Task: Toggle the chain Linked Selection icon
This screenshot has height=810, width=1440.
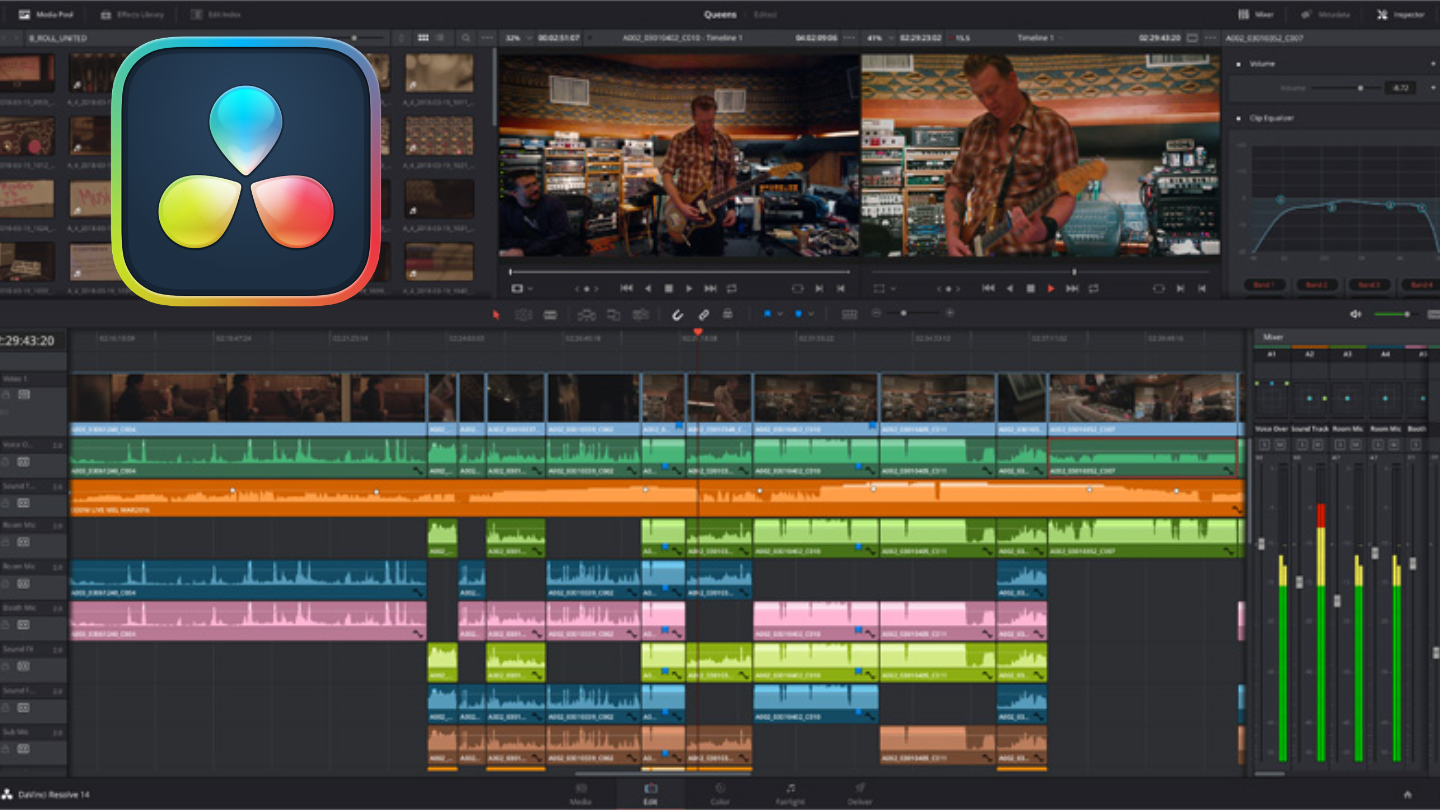Action: [x=703, y=314]
